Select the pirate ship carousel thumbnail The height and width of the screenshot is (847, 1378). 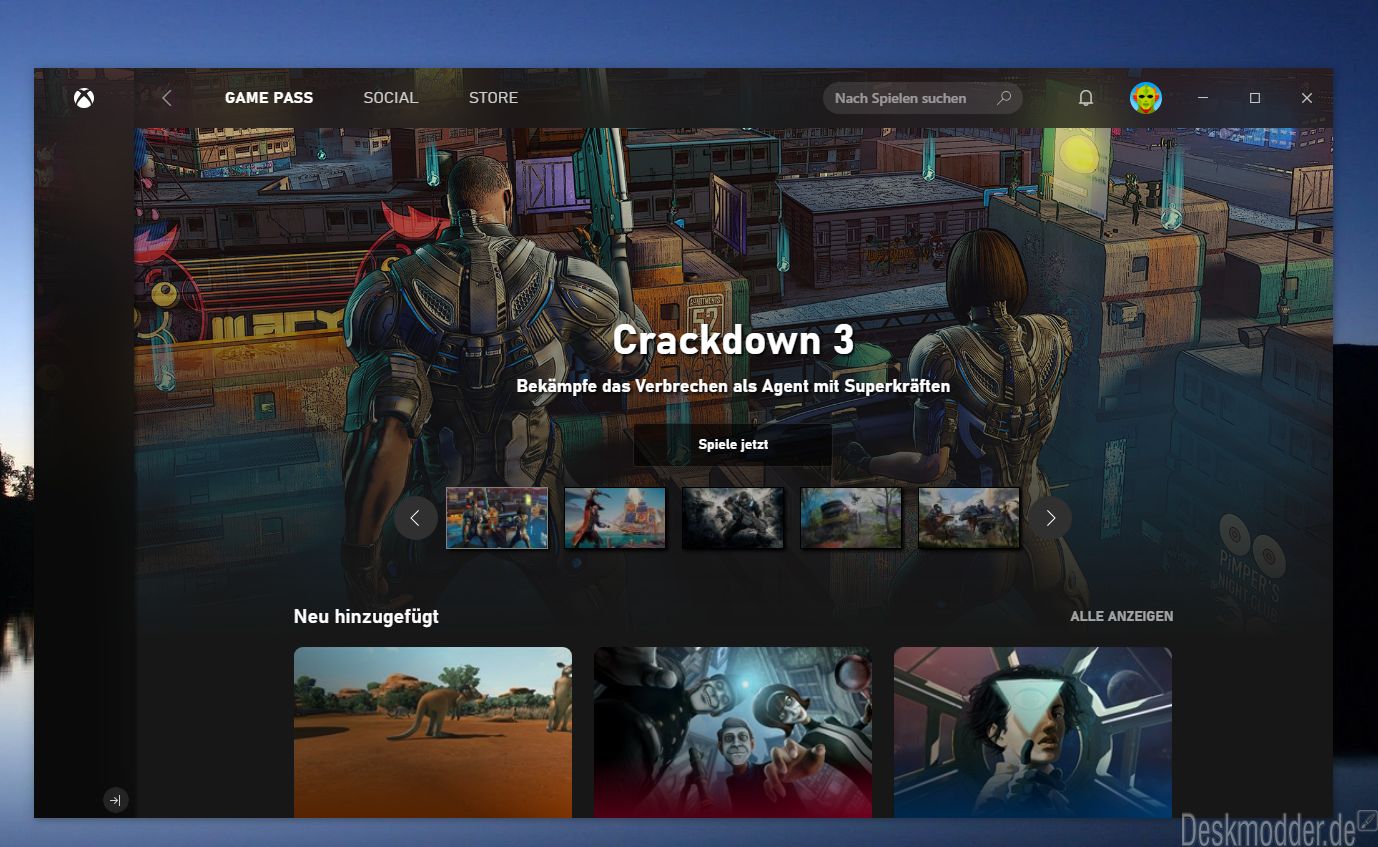[x=615, y=518]
